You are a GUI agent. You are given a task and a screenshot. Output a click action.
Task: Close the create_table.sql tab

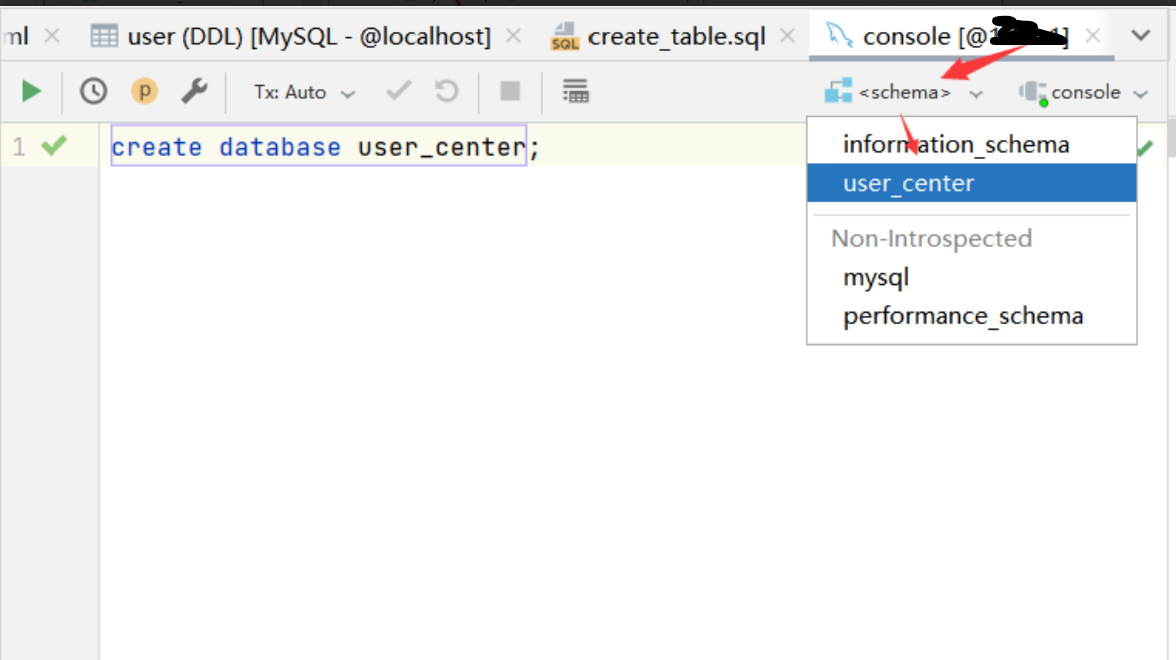pos(788,37)
